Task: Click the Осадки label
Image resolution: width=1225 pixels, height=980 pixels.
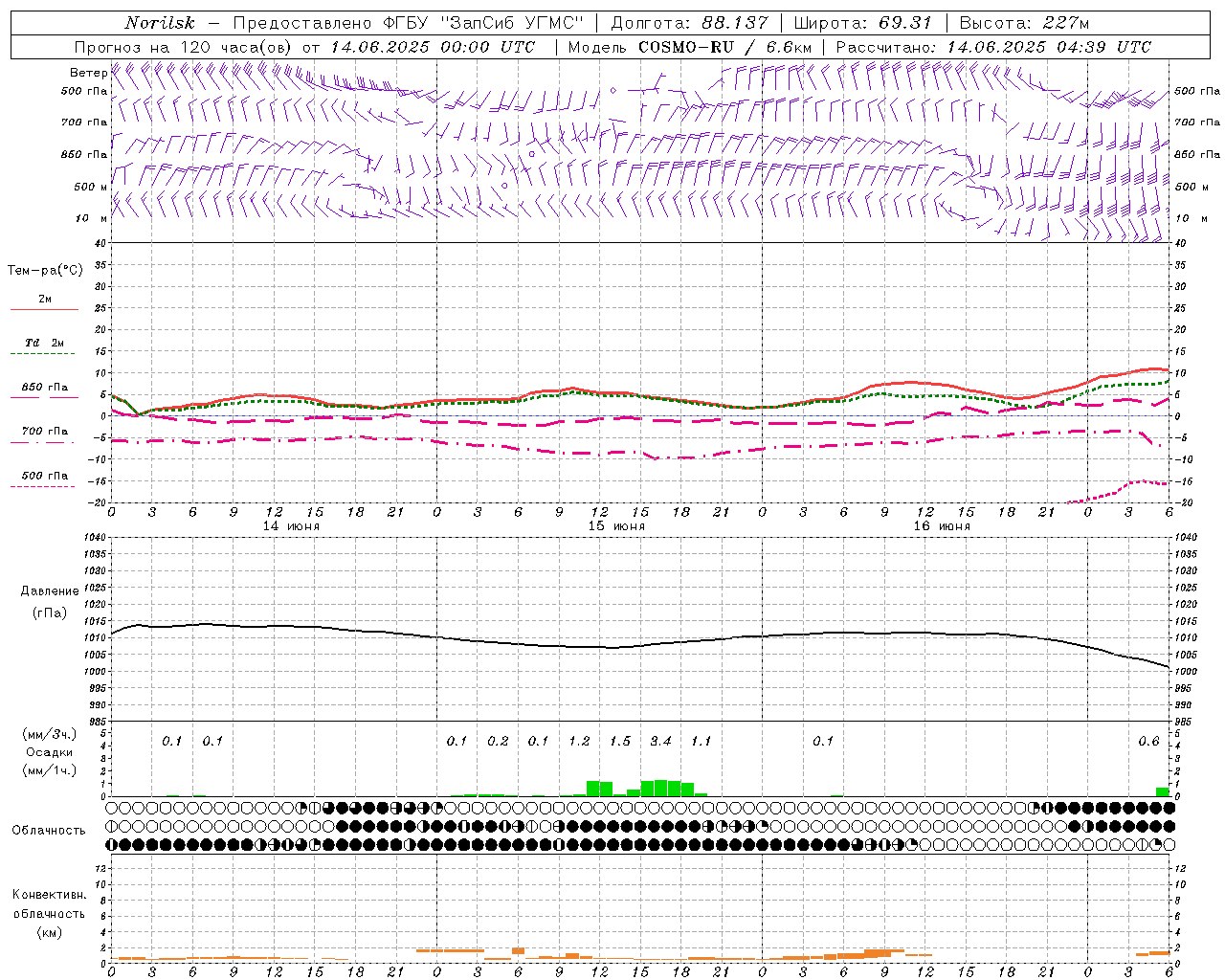Action: click(50, 752)
